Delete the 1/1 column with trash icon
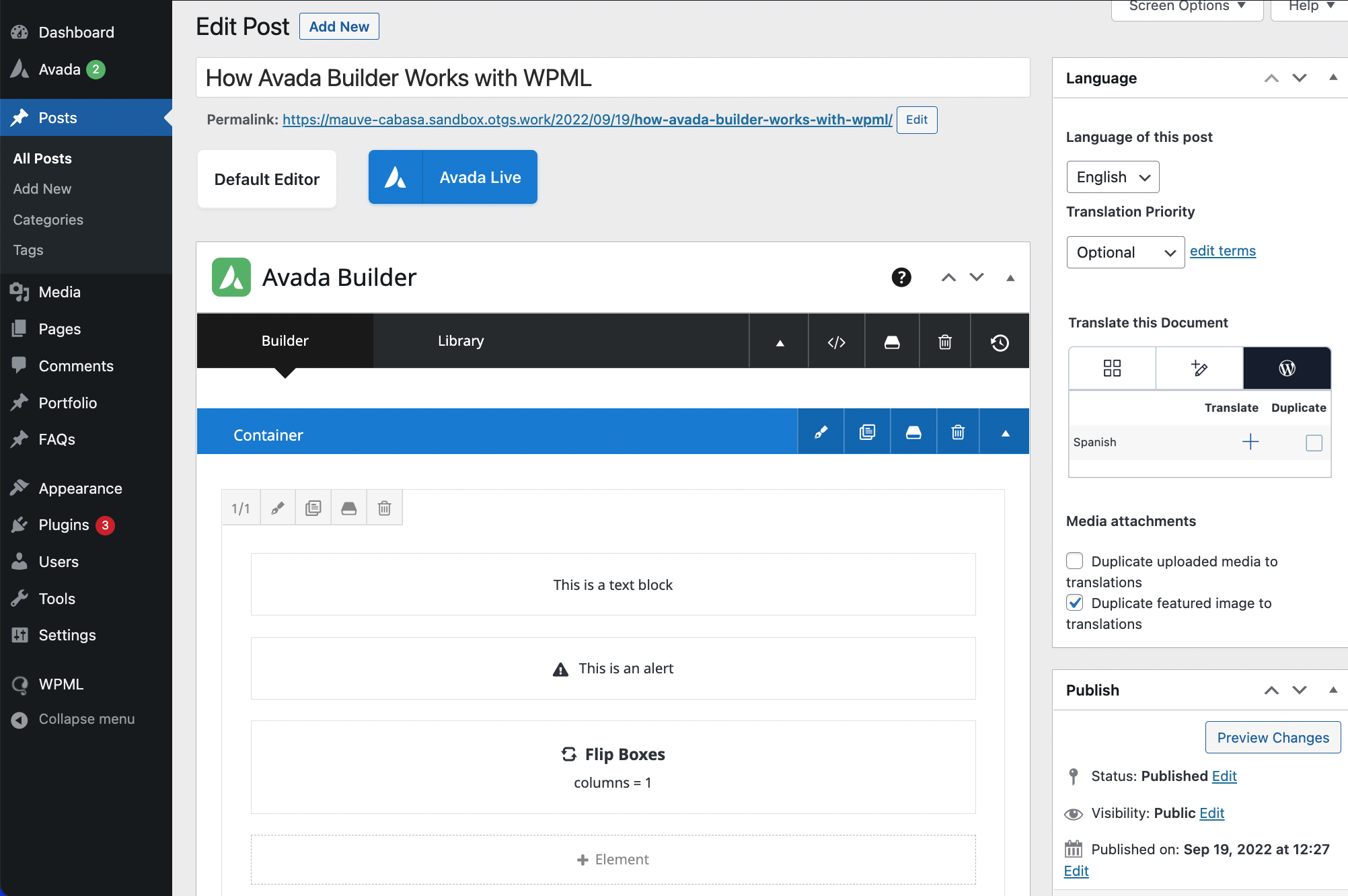The image size is (1348, 896). tap(384, 508)
